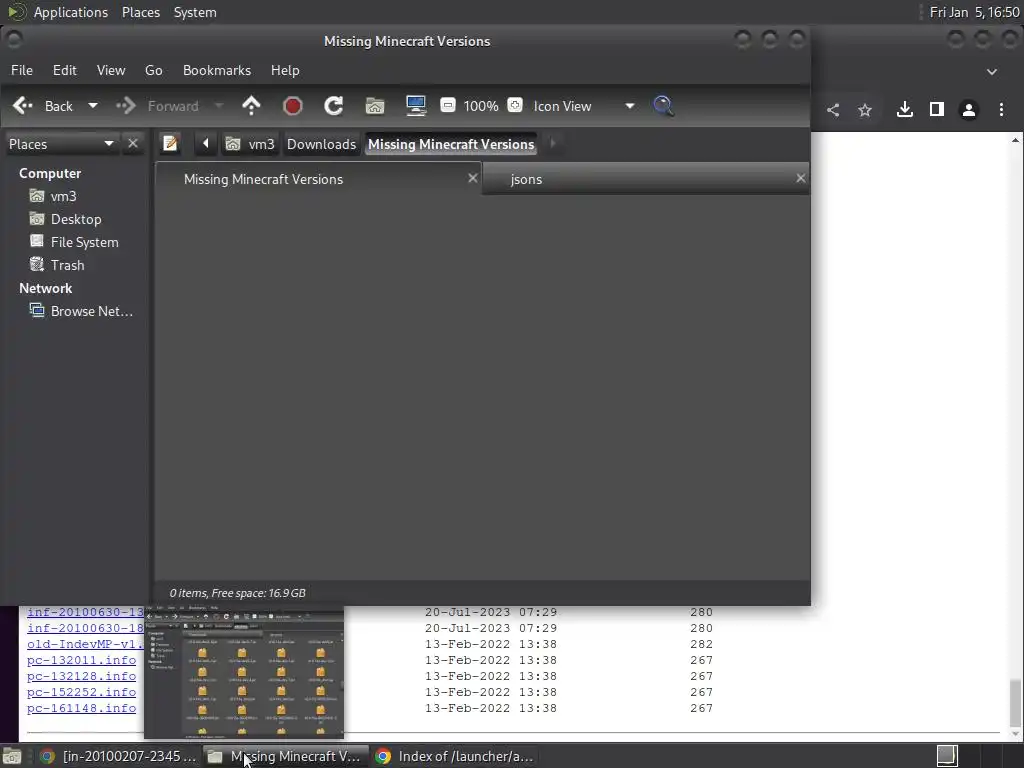
Task: Switch to Index of /launcher taskbar item
Action: pos(455,756)
